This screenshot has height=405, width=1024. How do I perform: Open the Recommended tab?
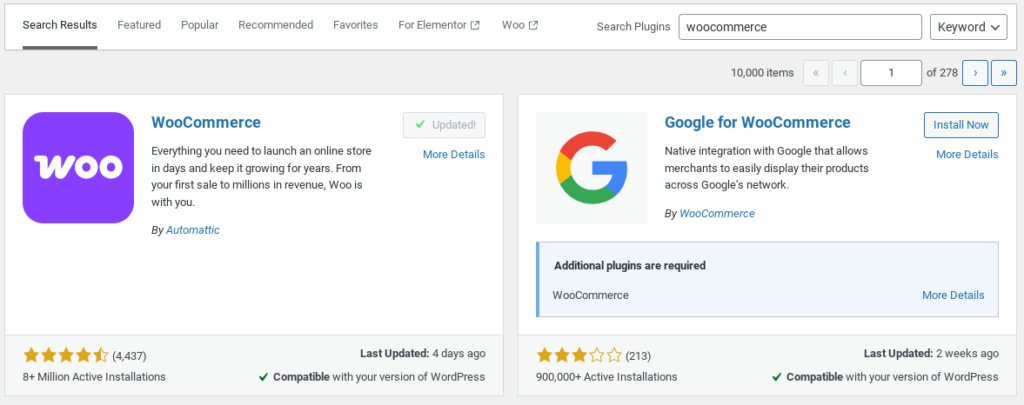pyautogui.click(x=276, y=25)
